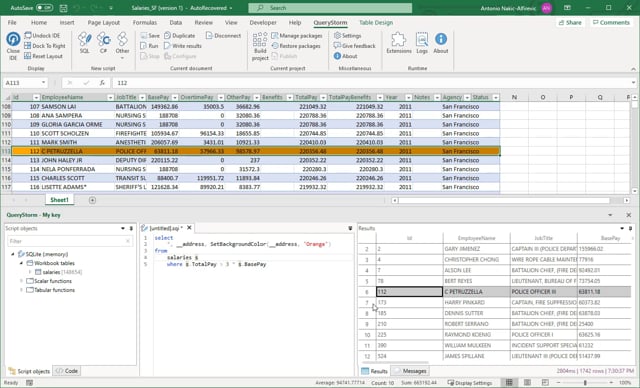Image resolution: width=640 pixels, height=388 pixels.
Task: Open QueryStorm Settings
Action: pyautogui.click(x=347, y=35)
